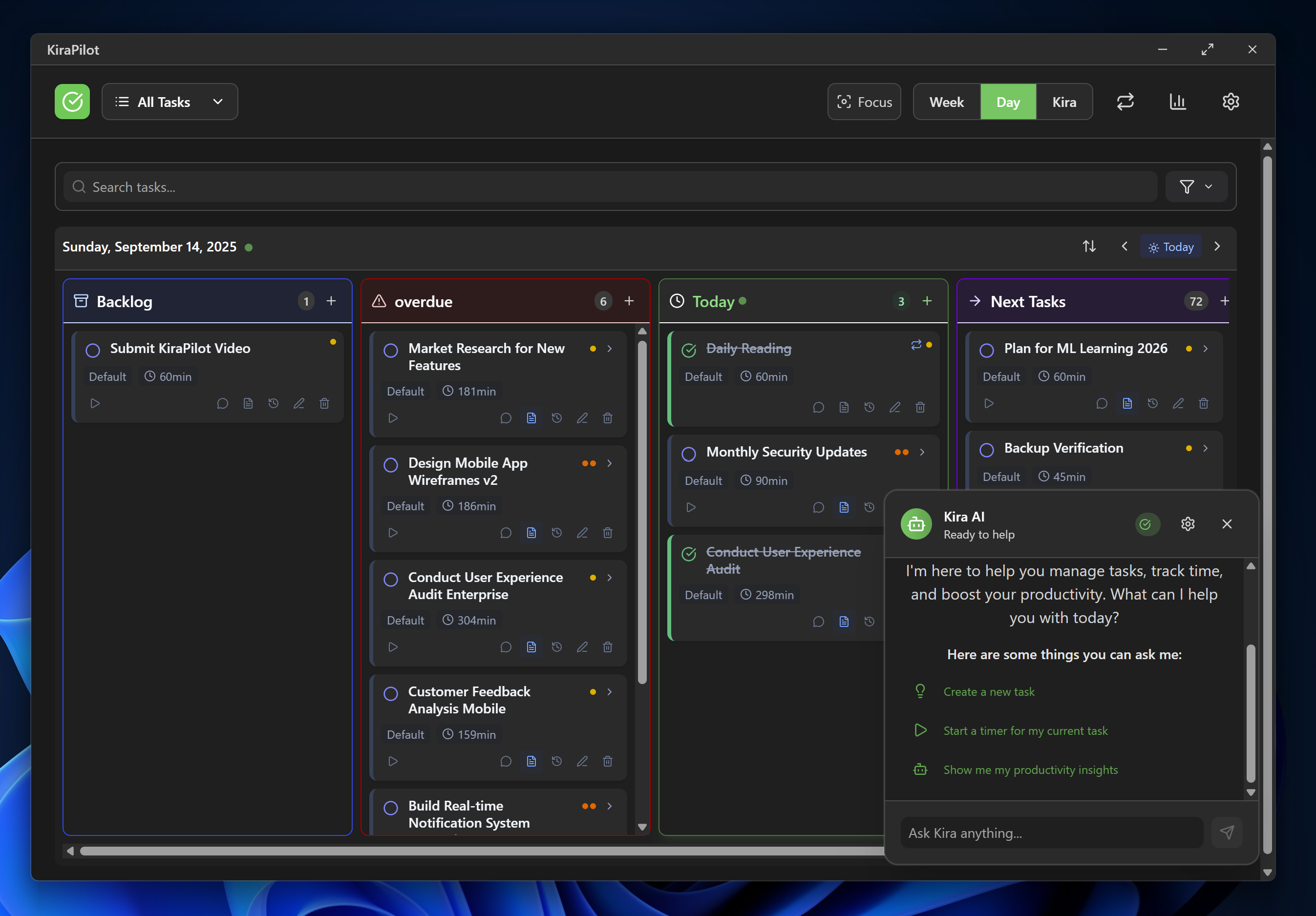Complete the Monthly Security Updates task

point(688,454)
